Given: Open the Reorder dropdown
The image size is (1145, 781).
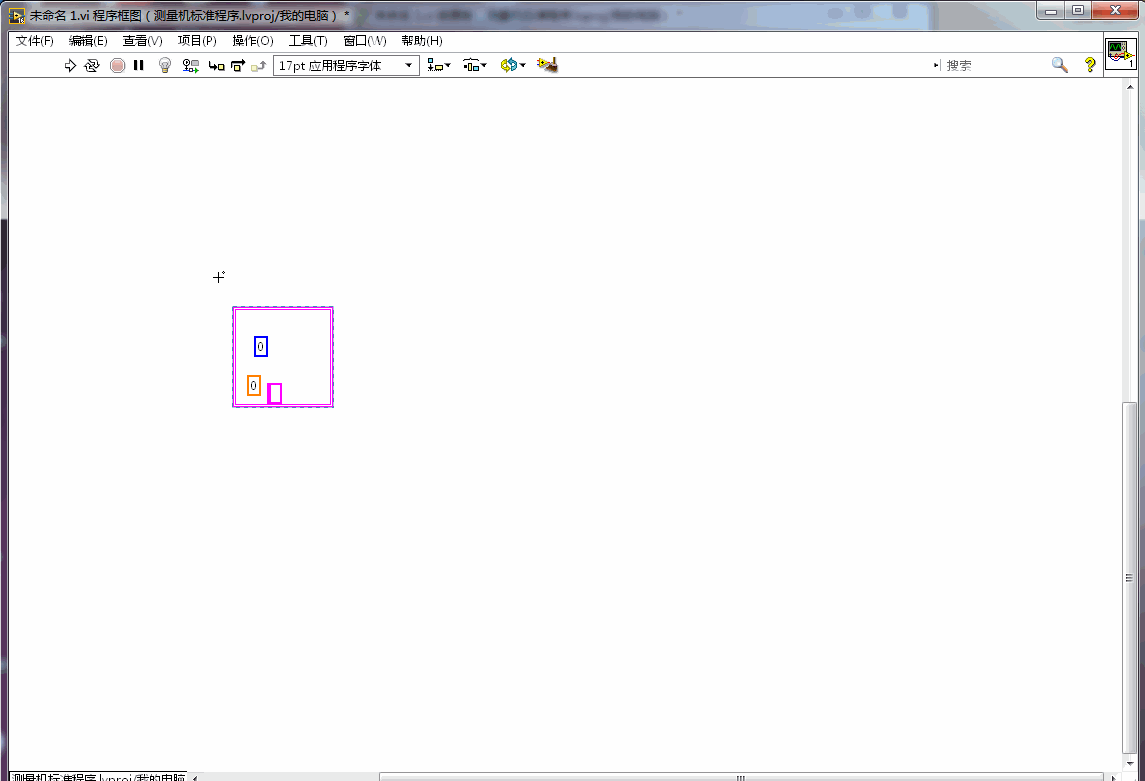Looking at the screenshot, I should point(513,66).
